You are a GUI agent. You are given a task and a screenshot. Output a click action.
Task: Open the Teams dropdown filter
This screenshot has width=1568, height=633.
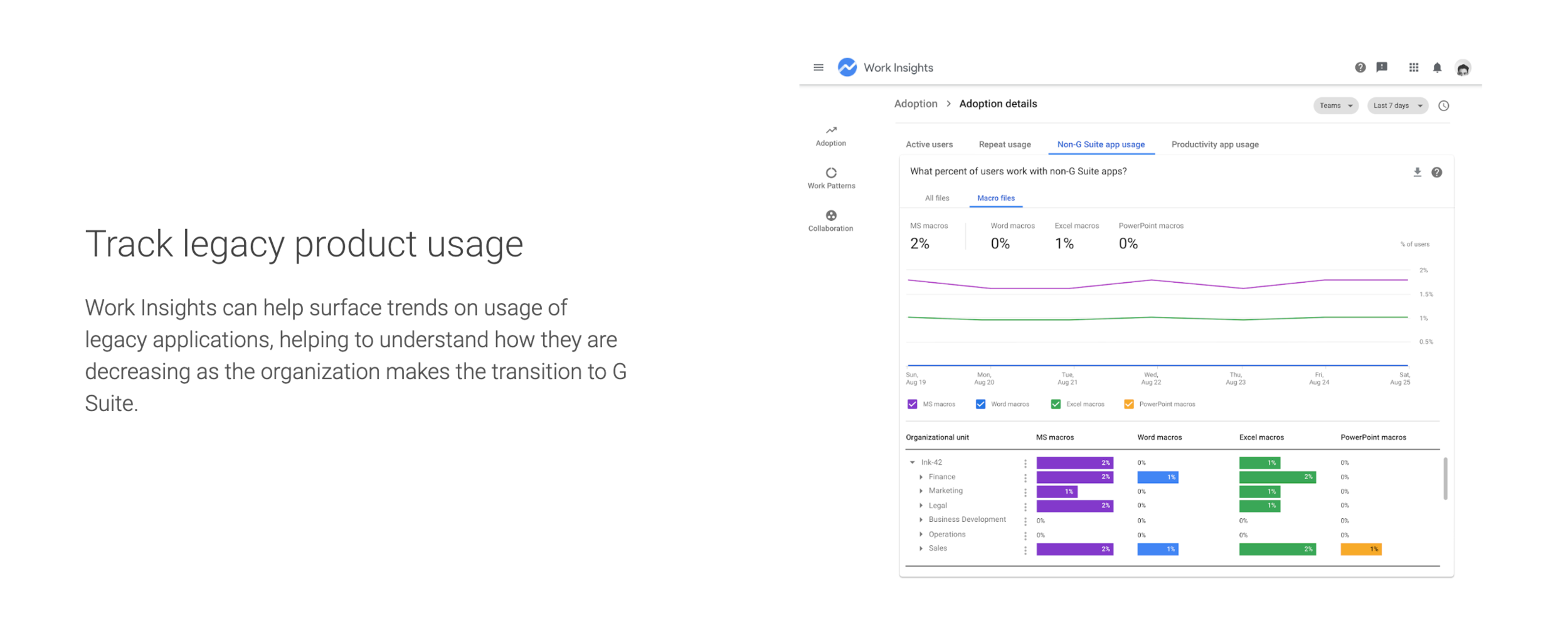point(1335,105)
